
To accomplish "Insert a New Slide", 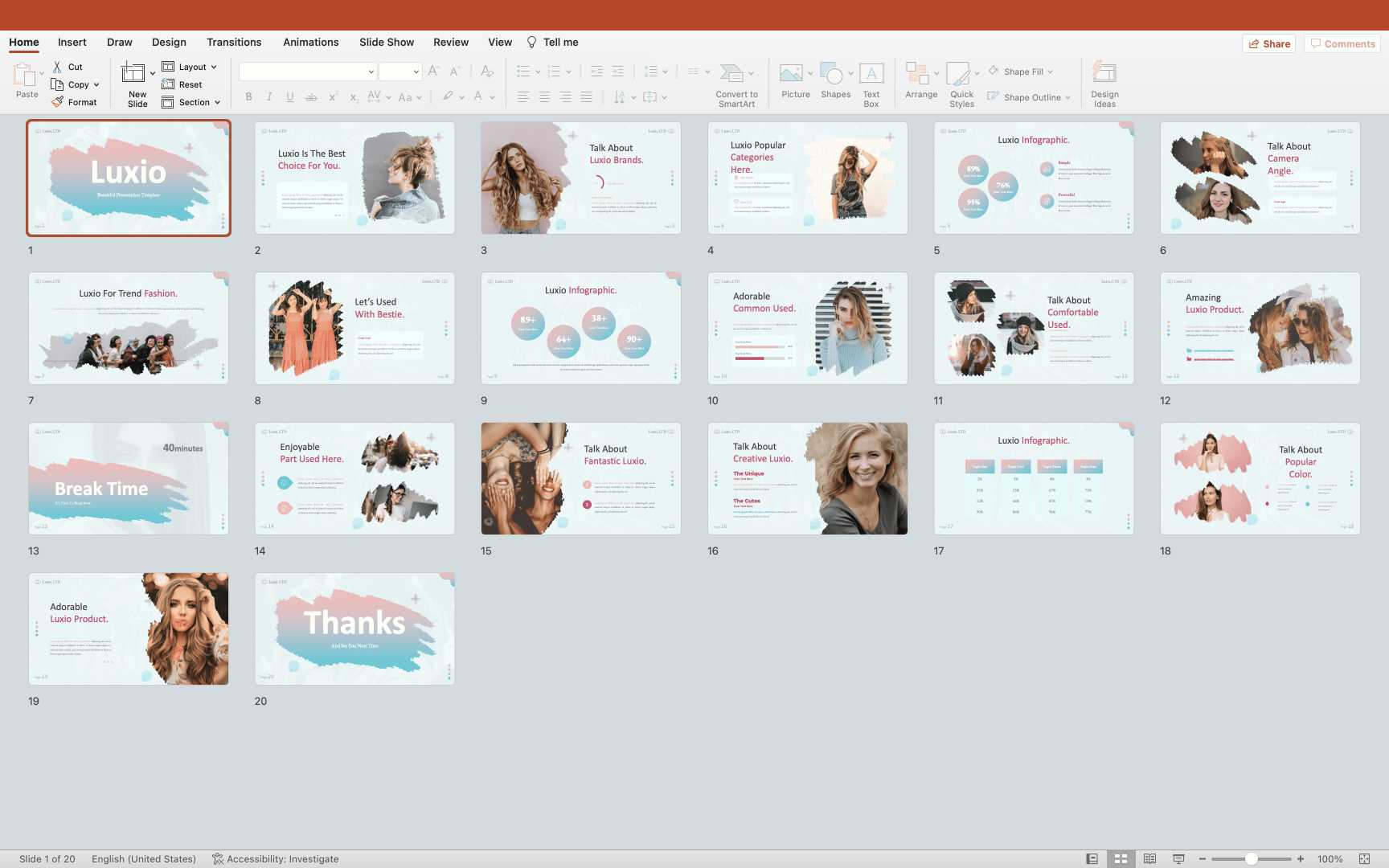I will pos(133,76).
